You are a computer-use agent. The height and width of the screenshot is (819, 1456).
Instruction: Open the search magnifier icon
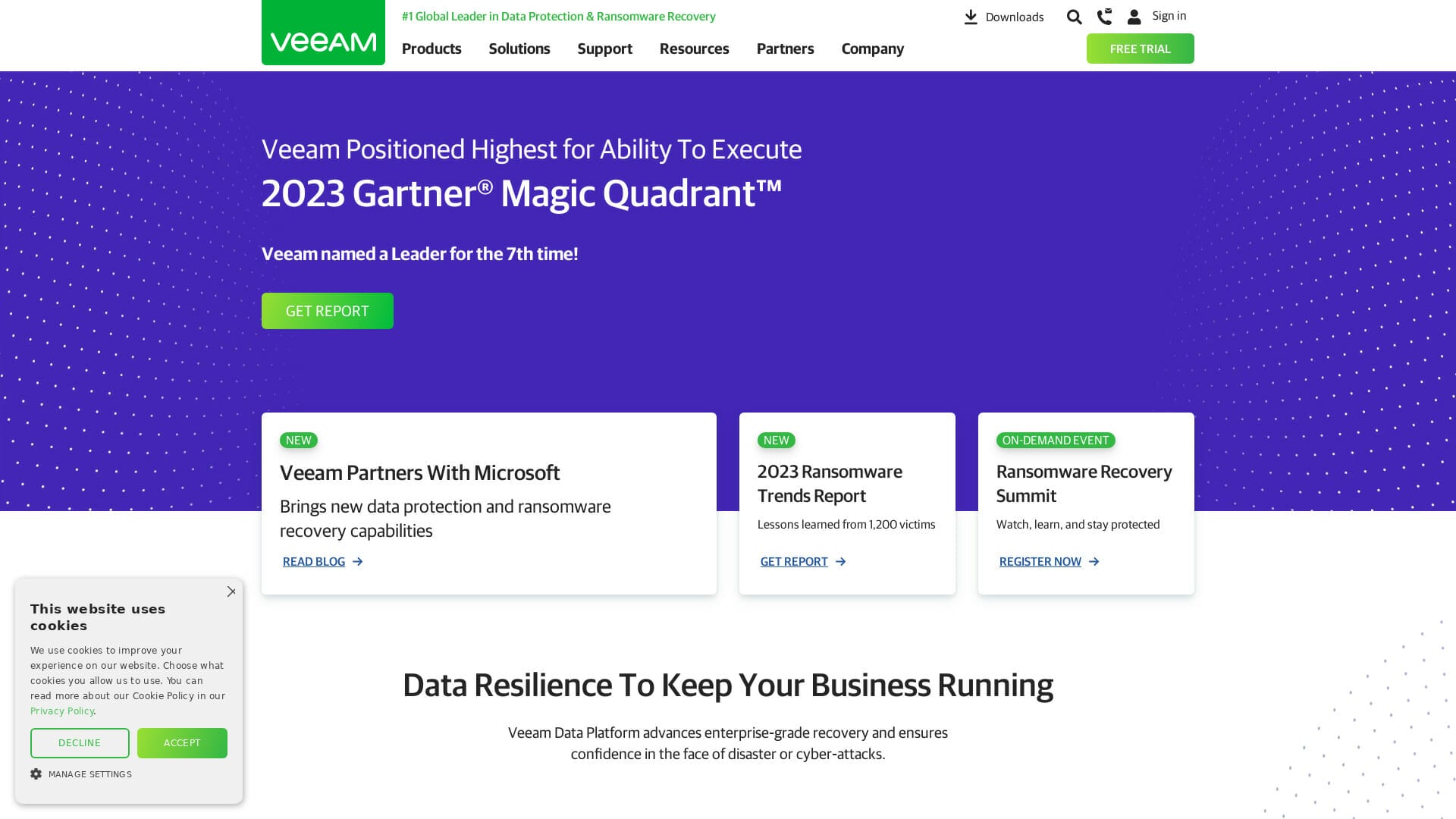pos(1074,16)
